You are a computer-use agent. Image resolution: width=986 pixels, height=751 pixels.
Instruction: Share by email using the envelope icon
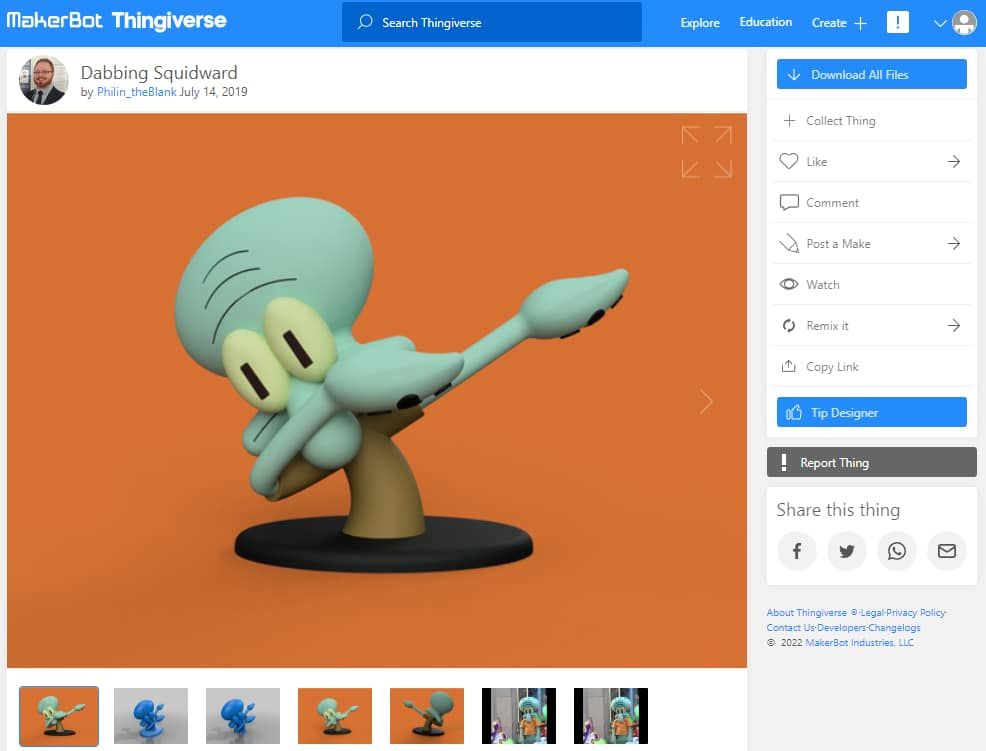click(x=946, y=551)
